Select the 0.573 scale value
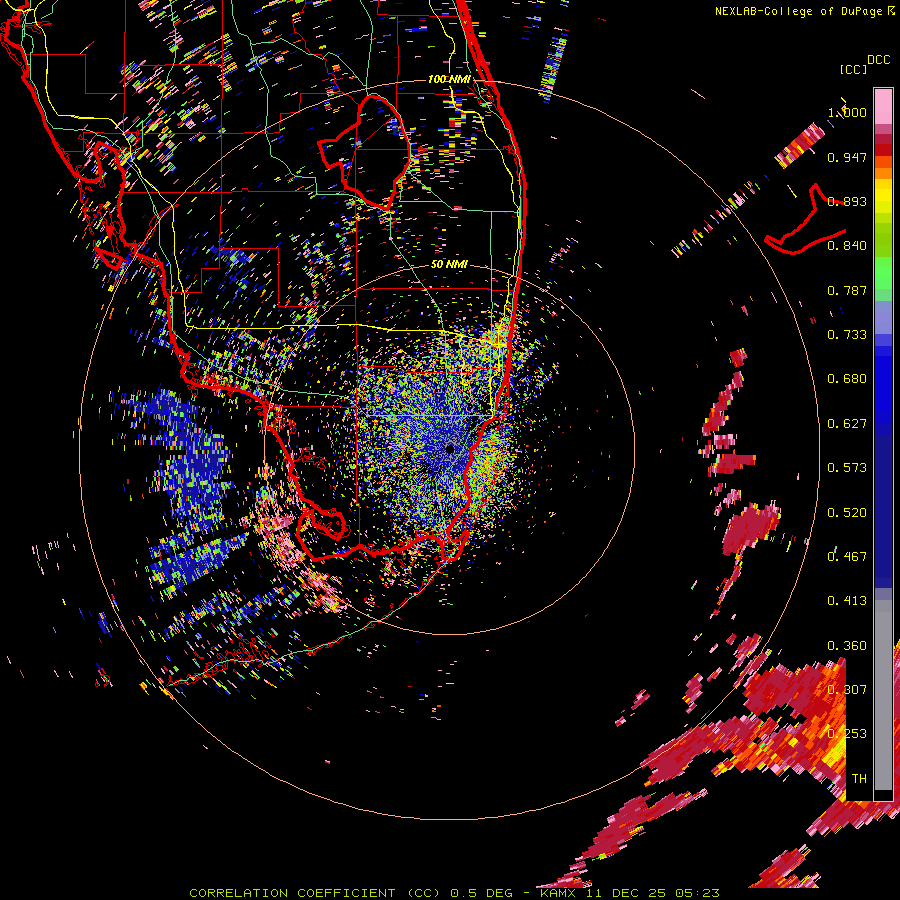This screenshot has height=900, width=900. 847,468
